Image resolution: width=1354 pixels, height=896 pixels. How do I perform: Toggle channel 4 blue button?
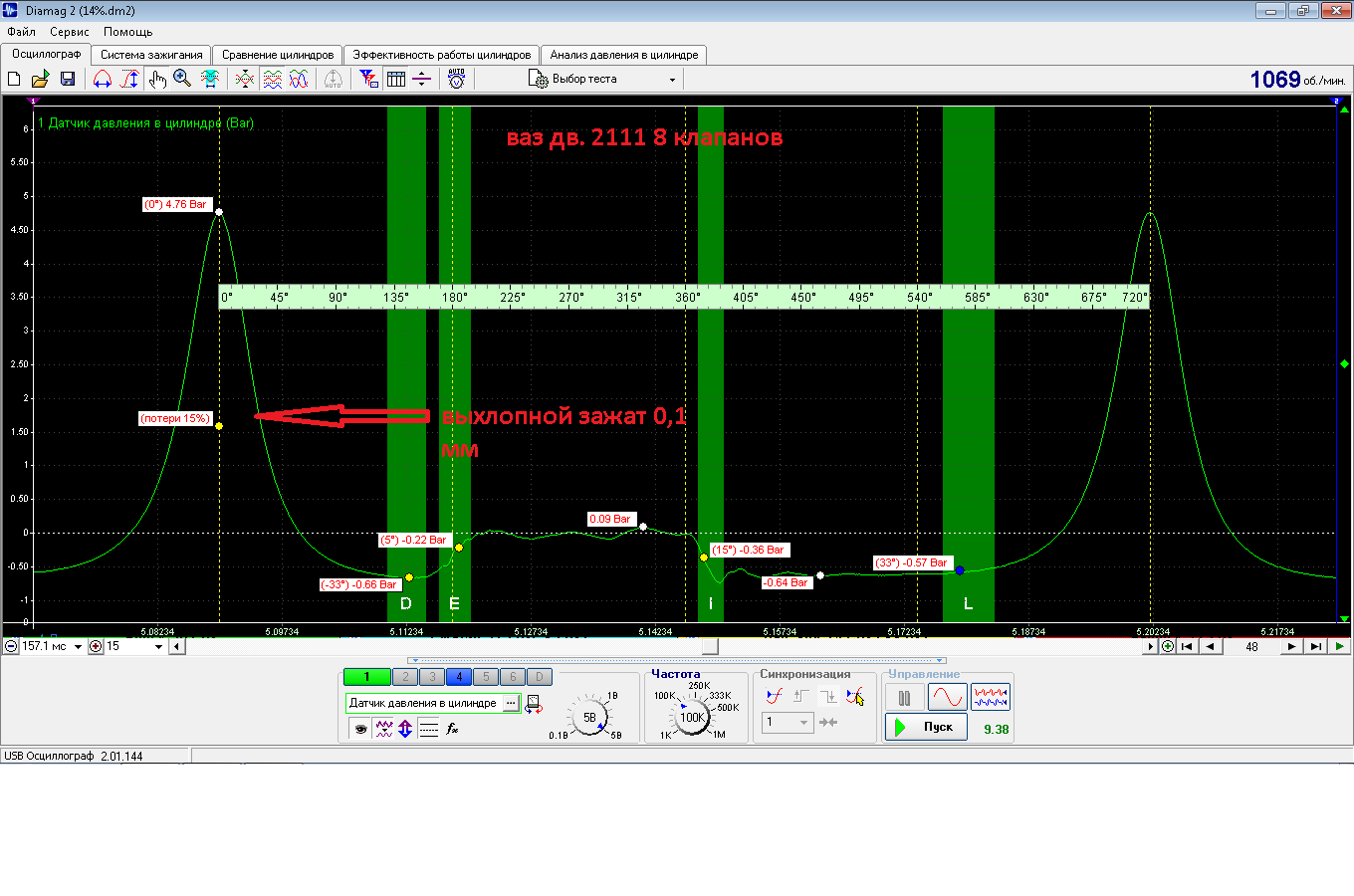tap(459, 677)
